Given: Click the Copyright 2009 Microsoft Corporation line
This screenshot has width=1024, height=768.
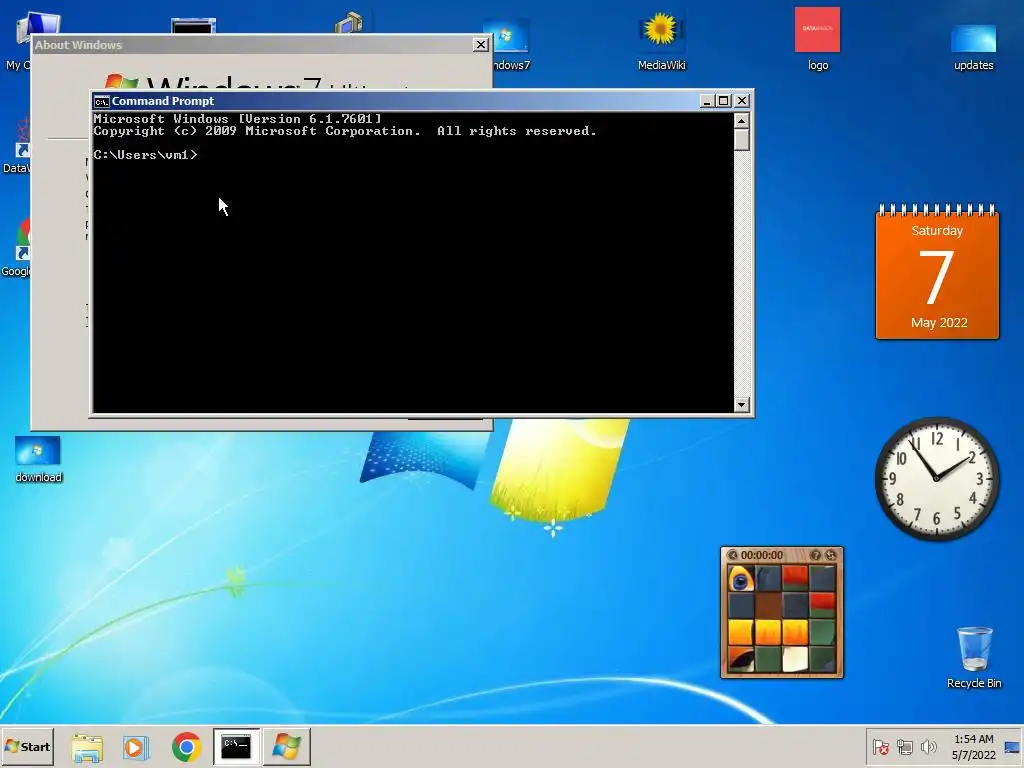Looking at the screenshot, I should pos(345,131).
